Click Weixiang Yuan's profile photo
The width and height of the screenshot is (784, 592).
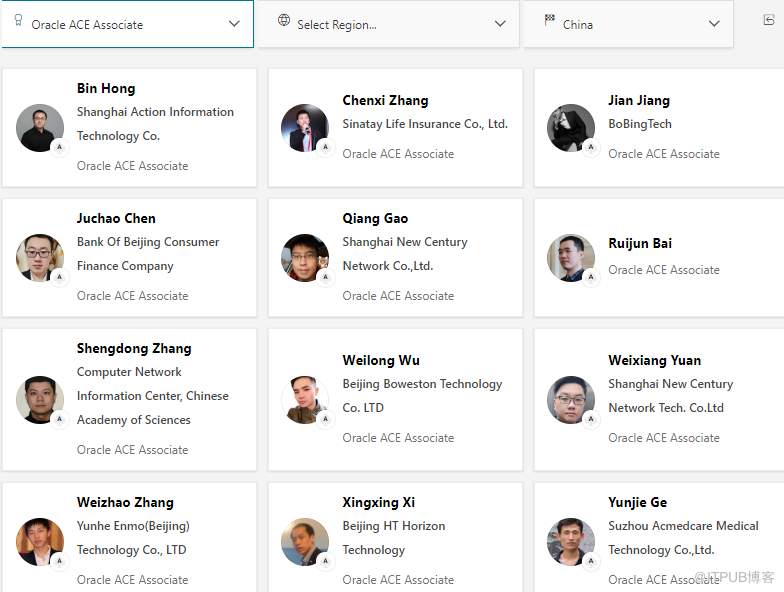(571, 400)
